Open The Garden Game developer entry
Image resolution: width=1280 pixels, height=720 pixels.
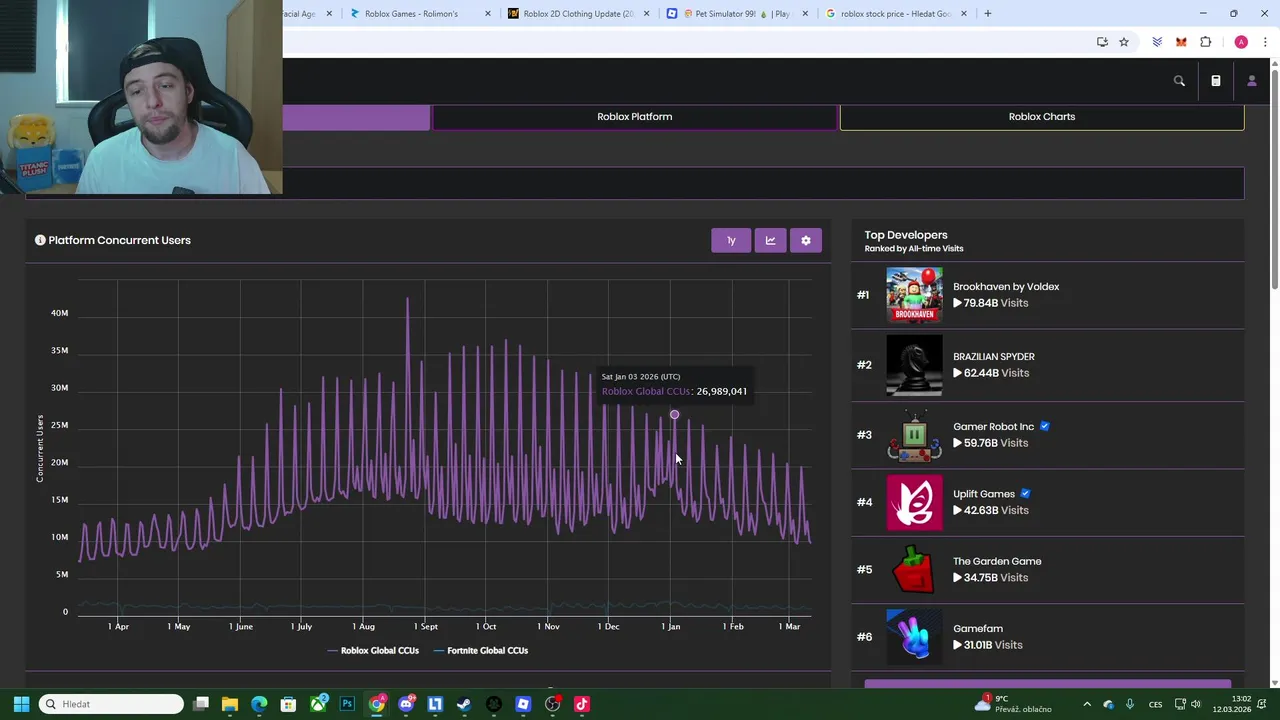pyautogui.click(x=1048, y=570)
